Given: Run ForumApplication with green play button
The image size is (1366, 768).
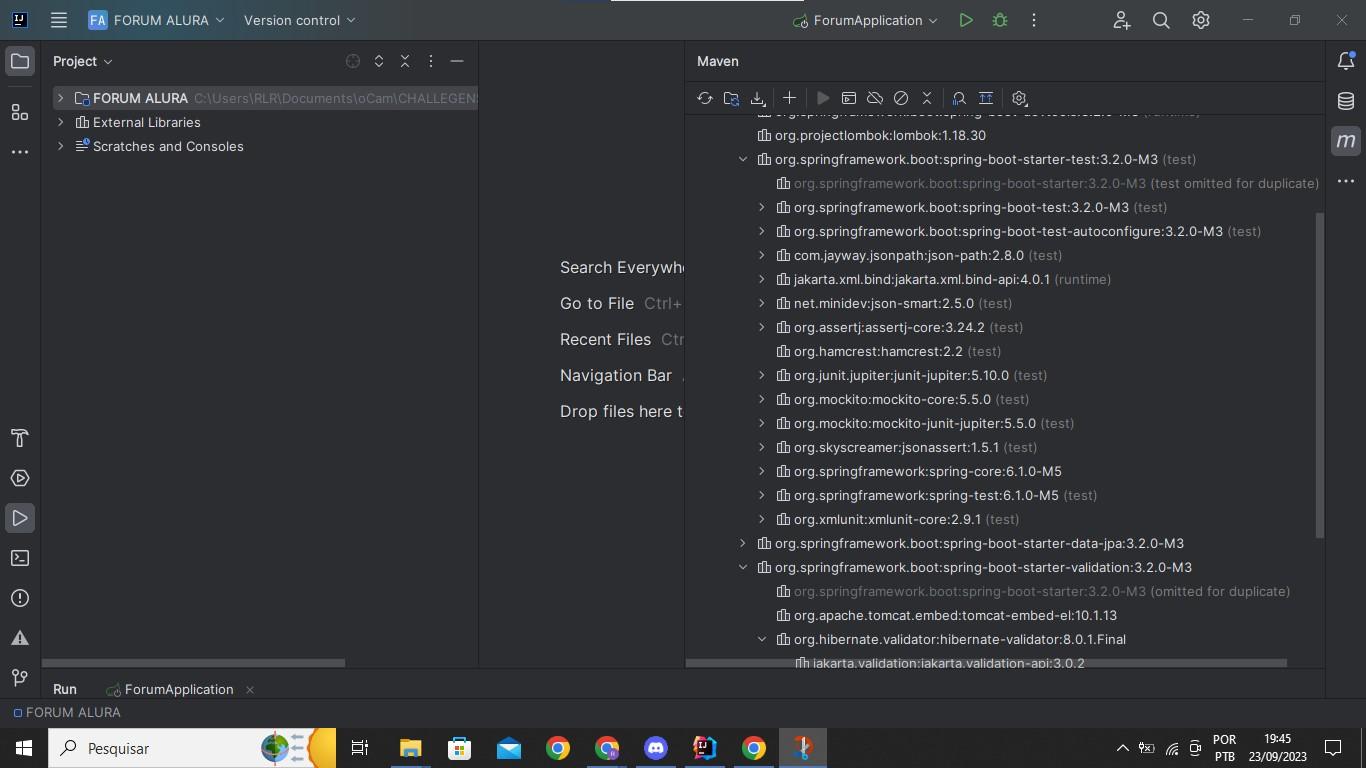Looking at the screenshot, I should [x=966, y=20].
